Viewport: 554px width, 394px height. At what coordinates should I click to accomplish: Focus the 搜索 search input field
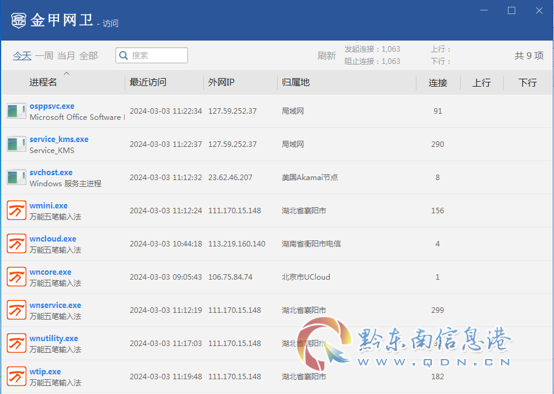(x=152, y=55)
